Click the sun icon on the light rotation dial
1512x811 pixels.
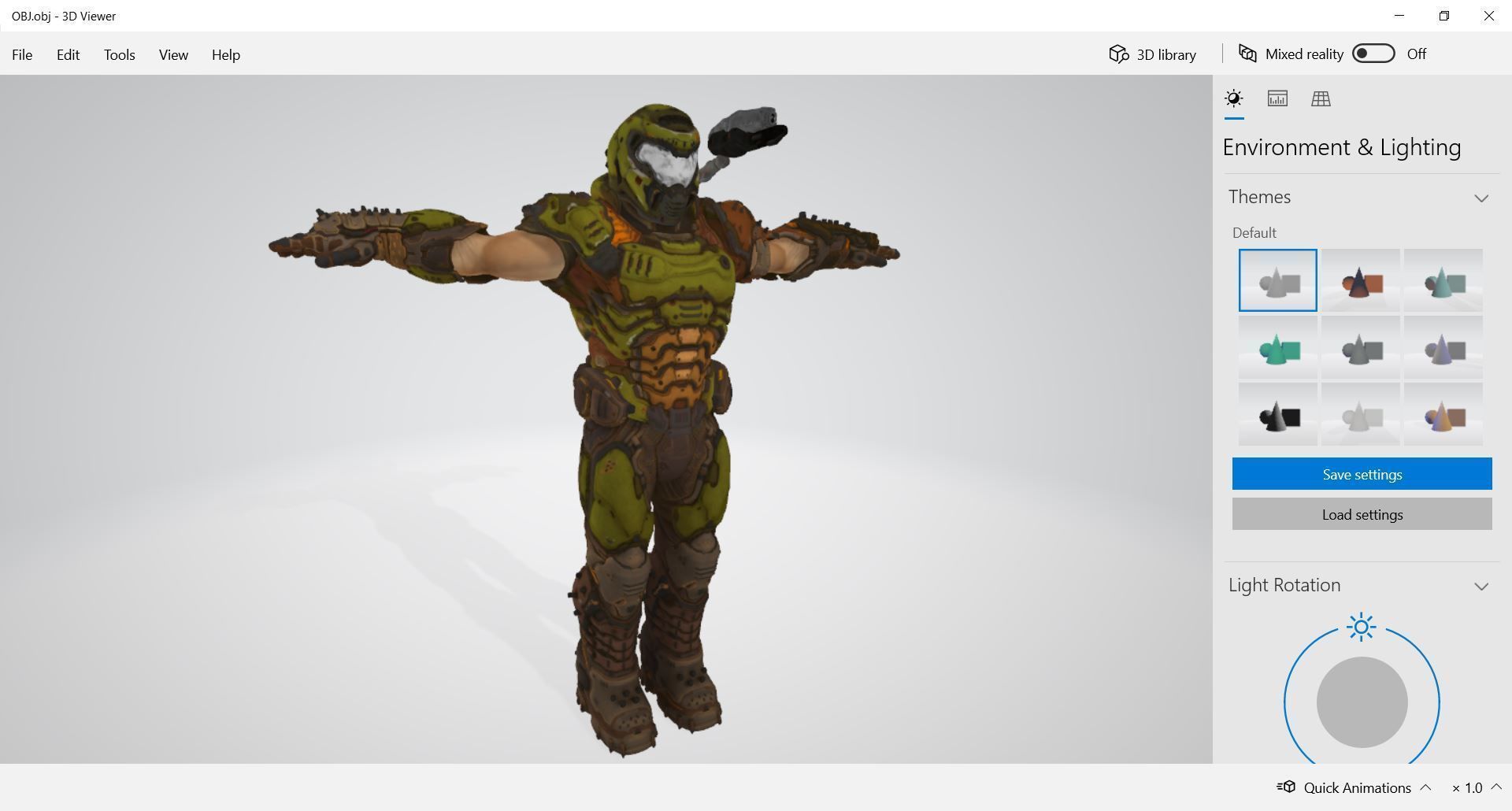point(1362,627)
